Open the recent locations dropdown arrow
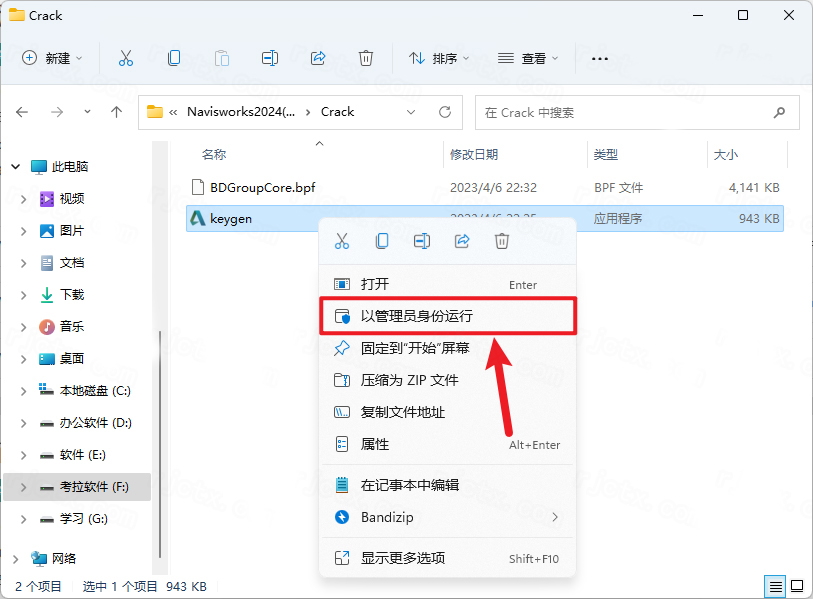This screenshot has height=599, width=813. [x=87, y=112]
